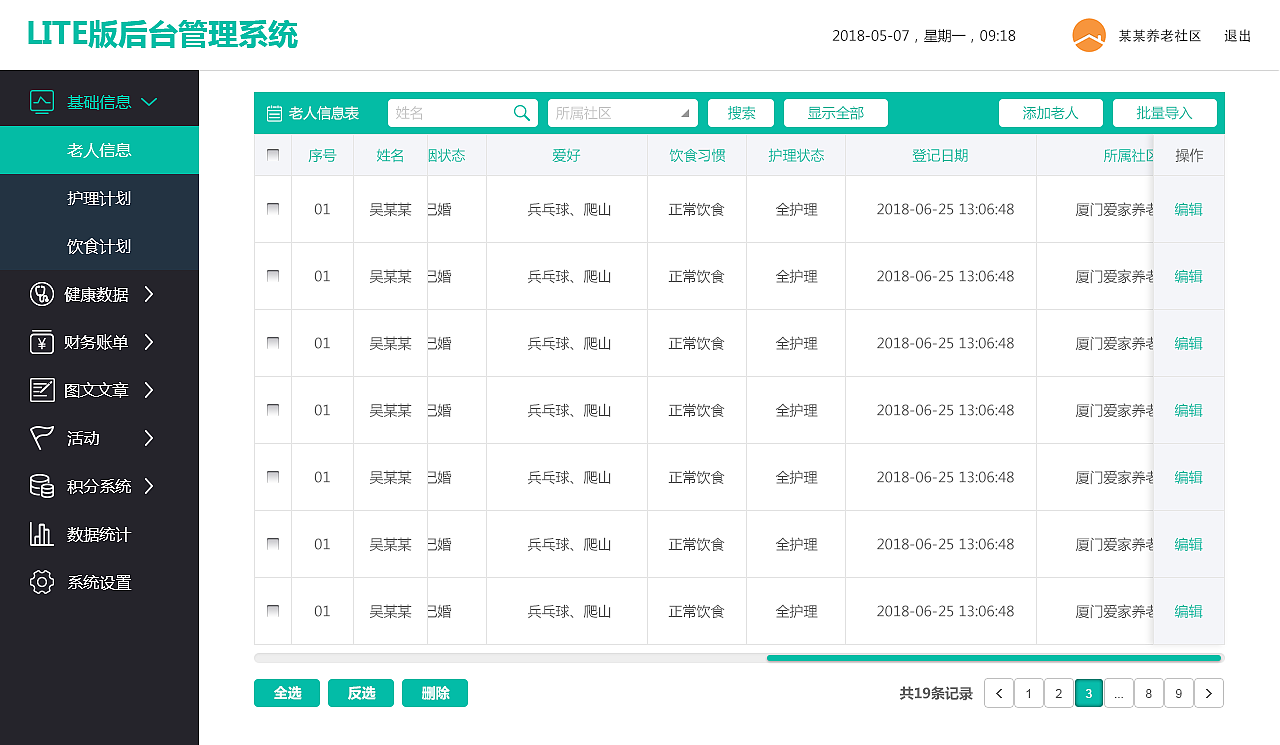Check the last row's checkbox
Image resolution: width=1280 pixels, height=745 pixels.
click(x=273, y=611)
